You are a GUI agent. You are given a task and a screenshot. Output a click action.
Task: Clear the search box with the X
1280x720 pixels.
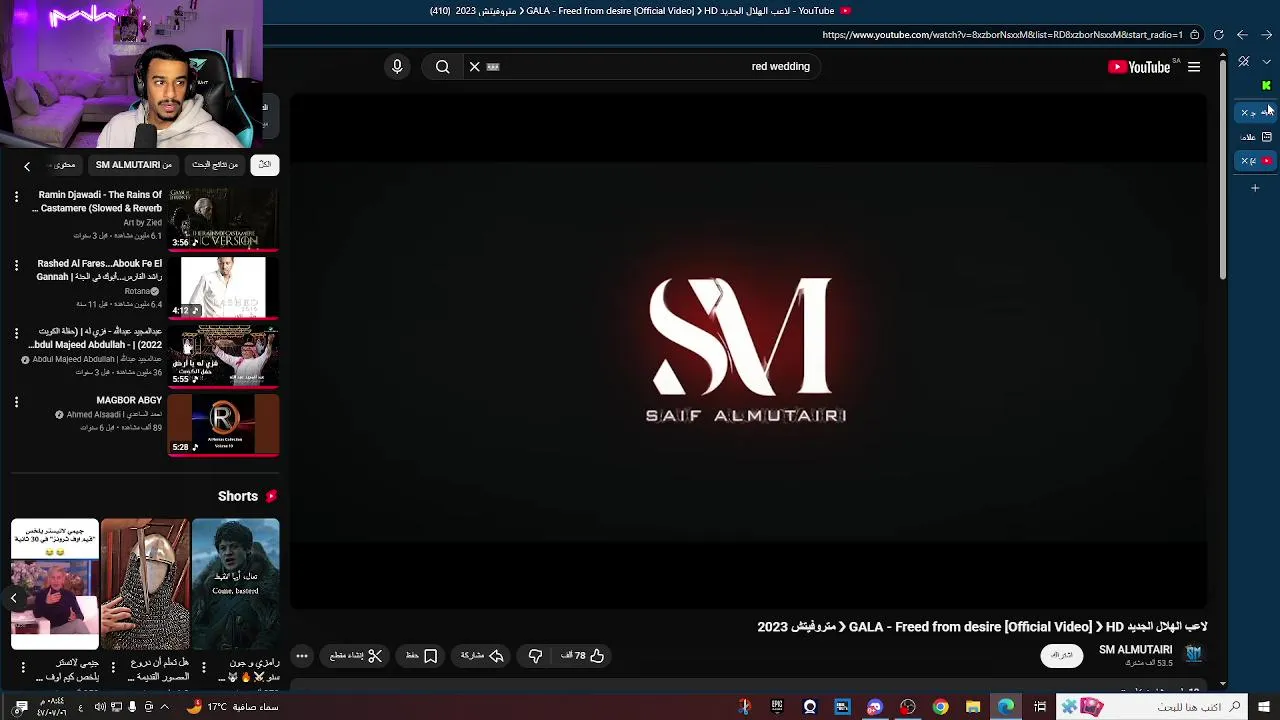click(x=475, y=67)
